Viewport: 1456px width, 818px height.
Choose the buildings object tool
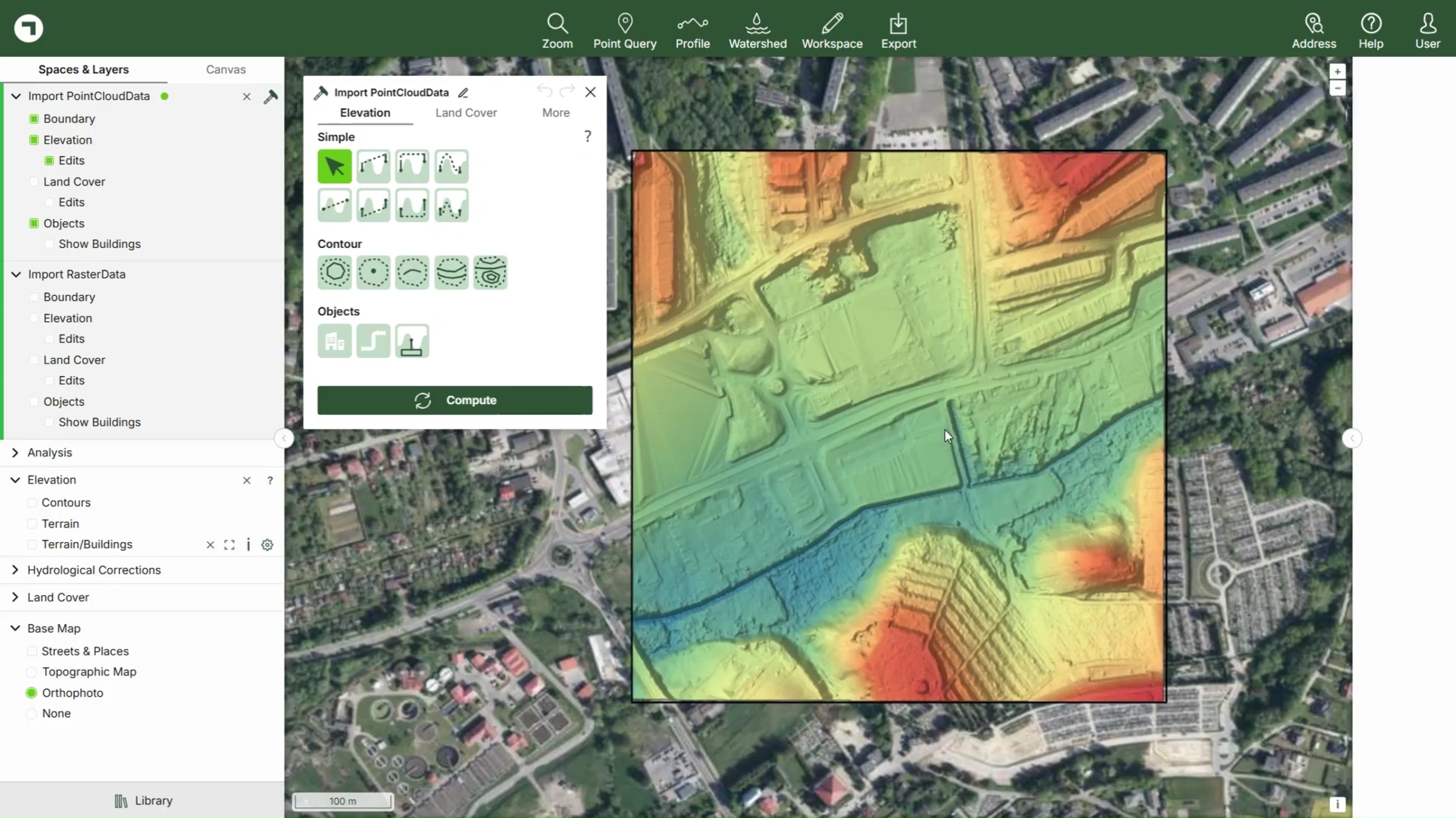click(x=334, y=341)
